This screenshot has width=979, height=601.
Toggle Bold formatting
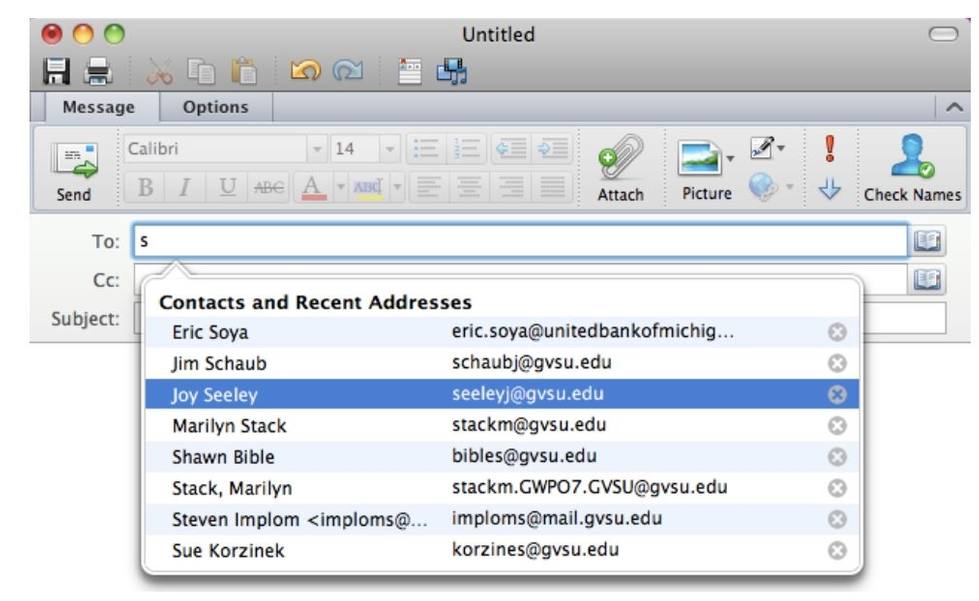click(x=143, y=187)
